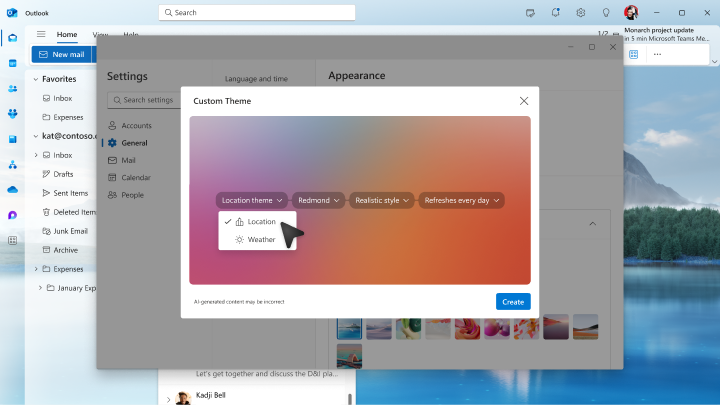Screen dimensions: 720x405
Task: Open the three-dot more options menu
Action: [x=658, y=54]
